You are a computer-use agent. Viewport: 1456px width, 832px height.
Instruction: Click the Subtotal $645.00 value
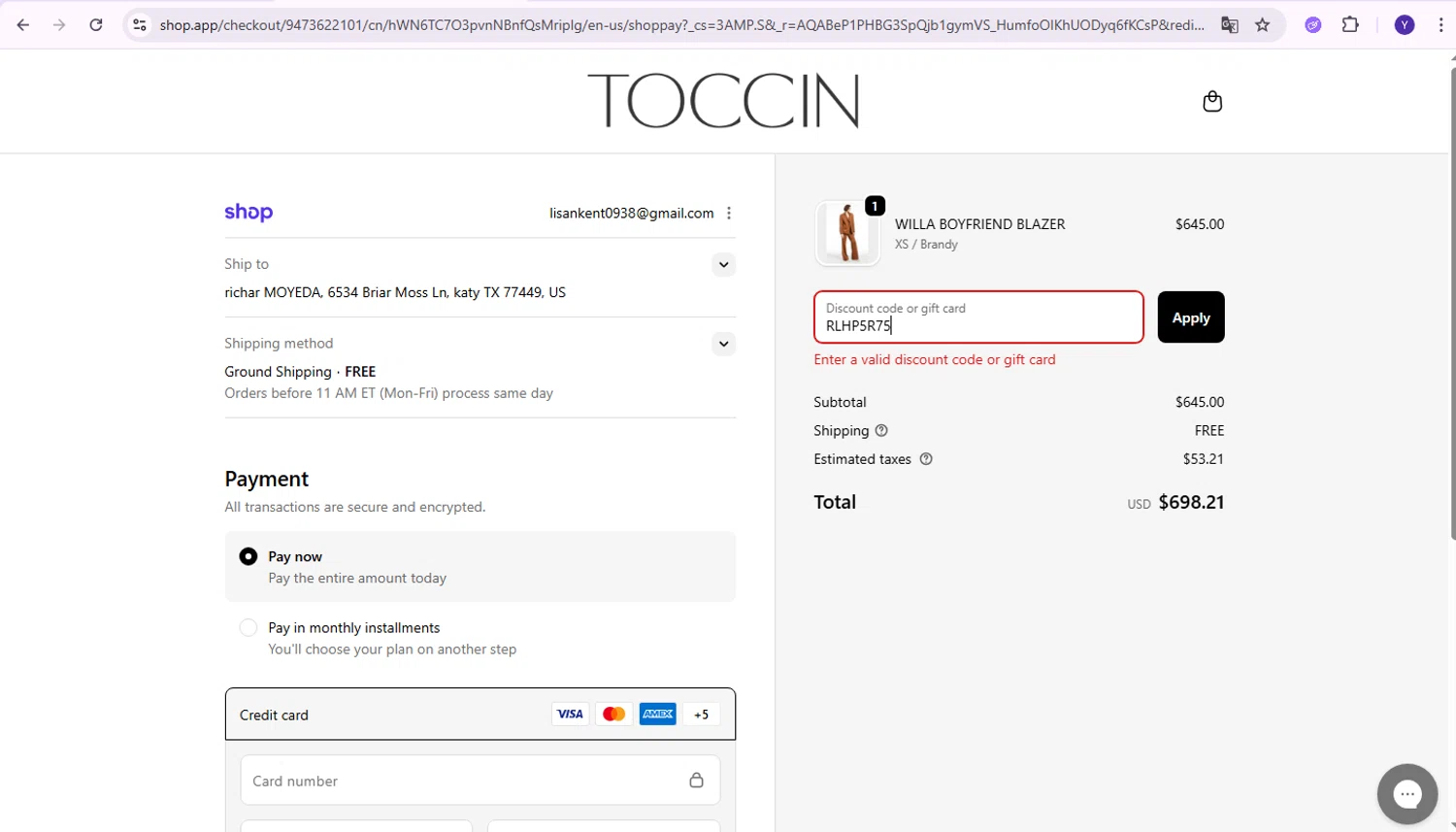1200,402
